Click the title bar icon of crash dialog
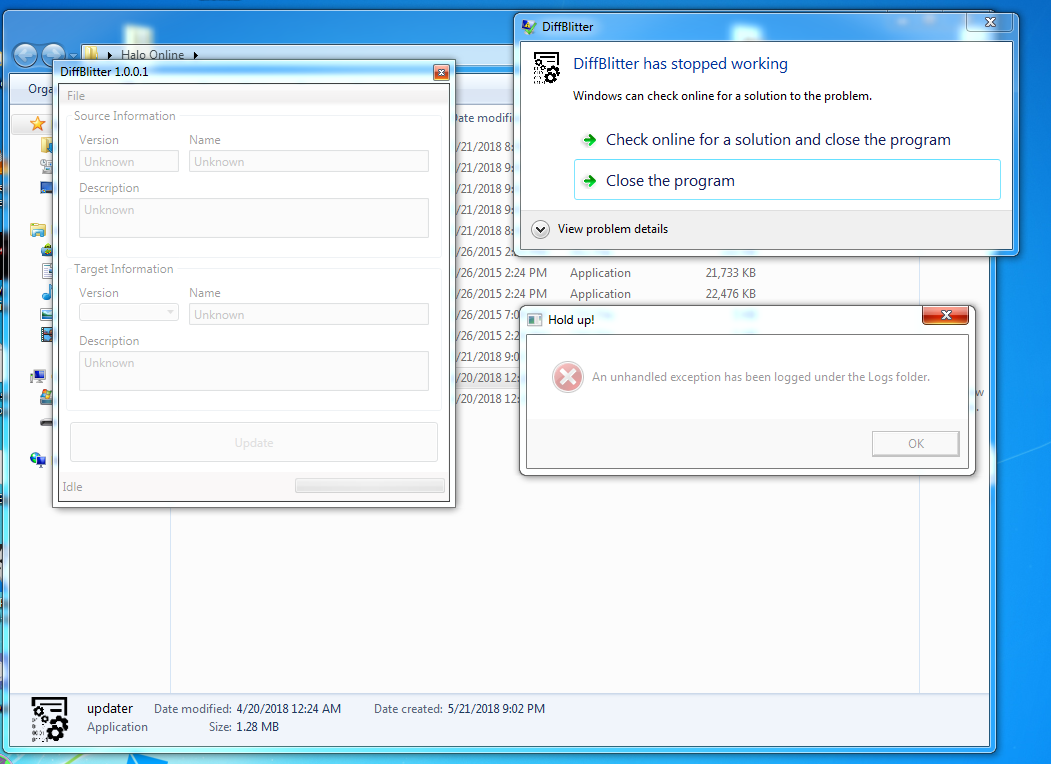 click(529, 27)
